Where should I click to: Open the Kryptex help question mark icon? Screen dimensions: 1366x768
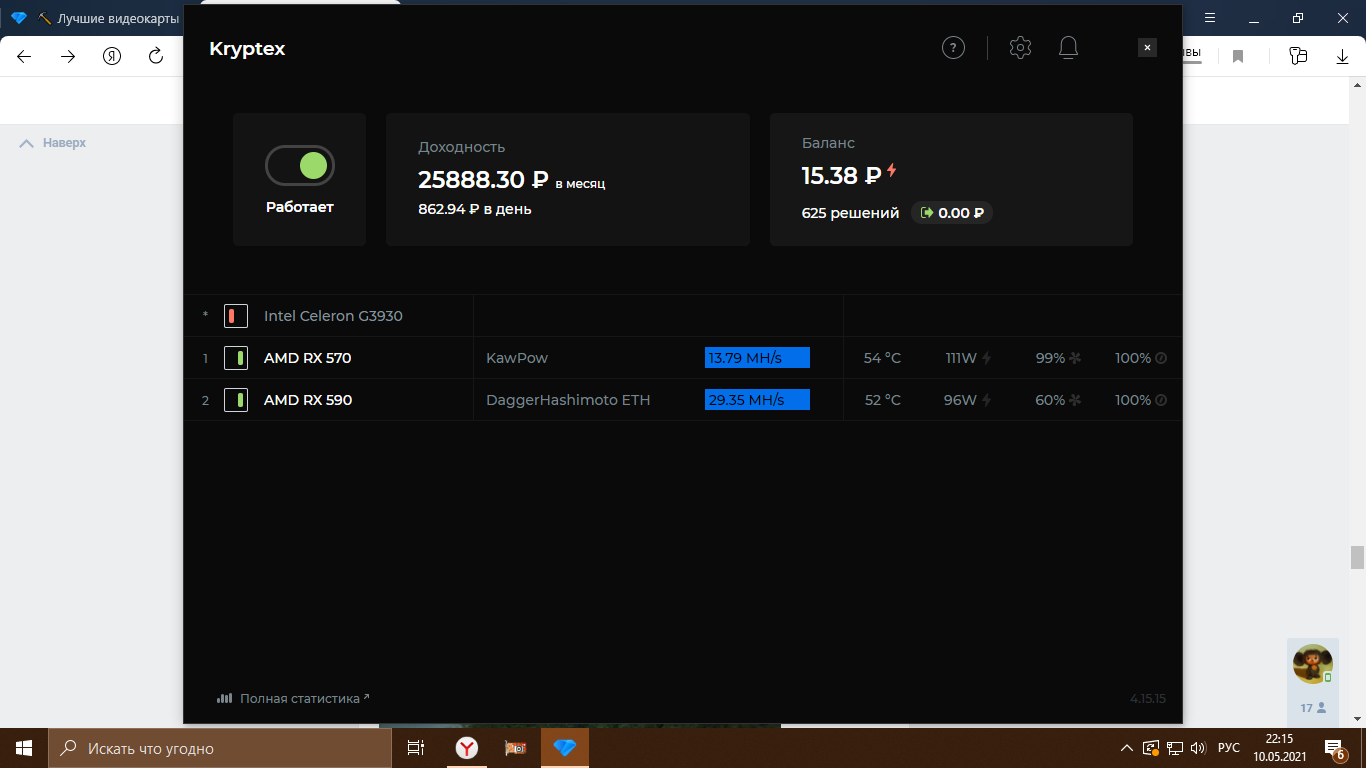[x=953, y=48]
